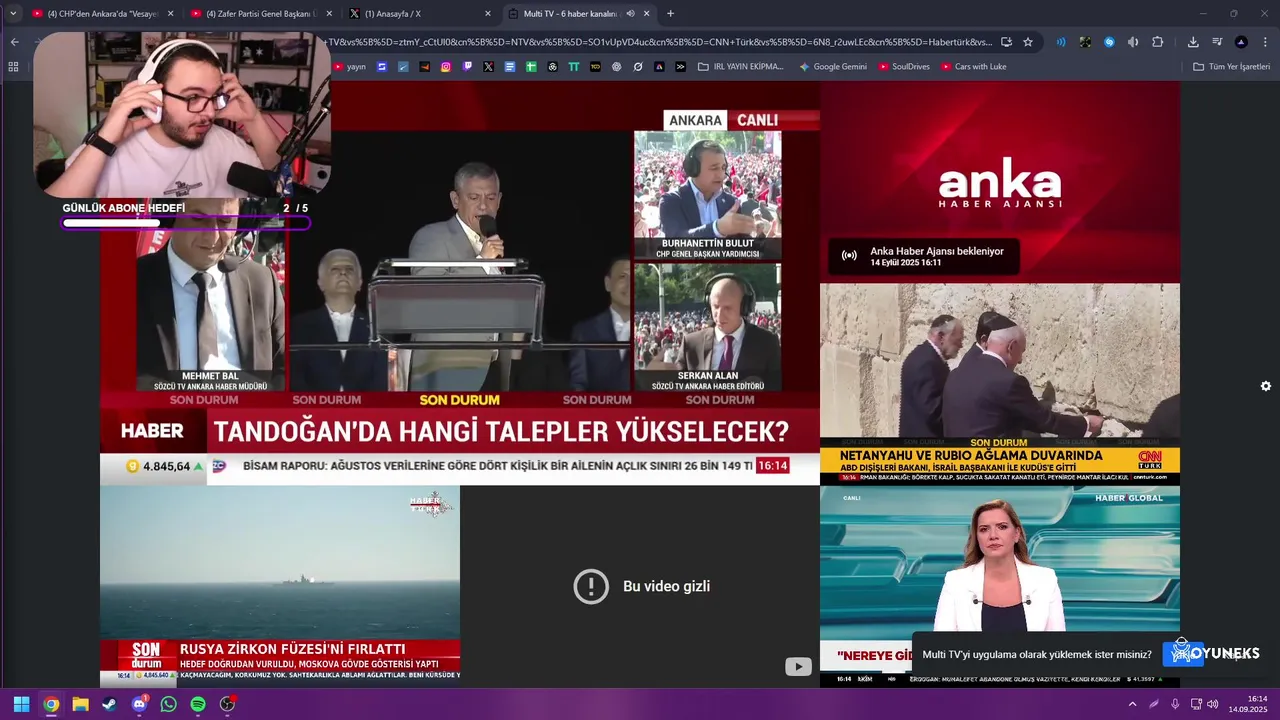1280x720 pixels.
Task: Expand the system tray hidden icons chevron
Action: pos(1132,704)
